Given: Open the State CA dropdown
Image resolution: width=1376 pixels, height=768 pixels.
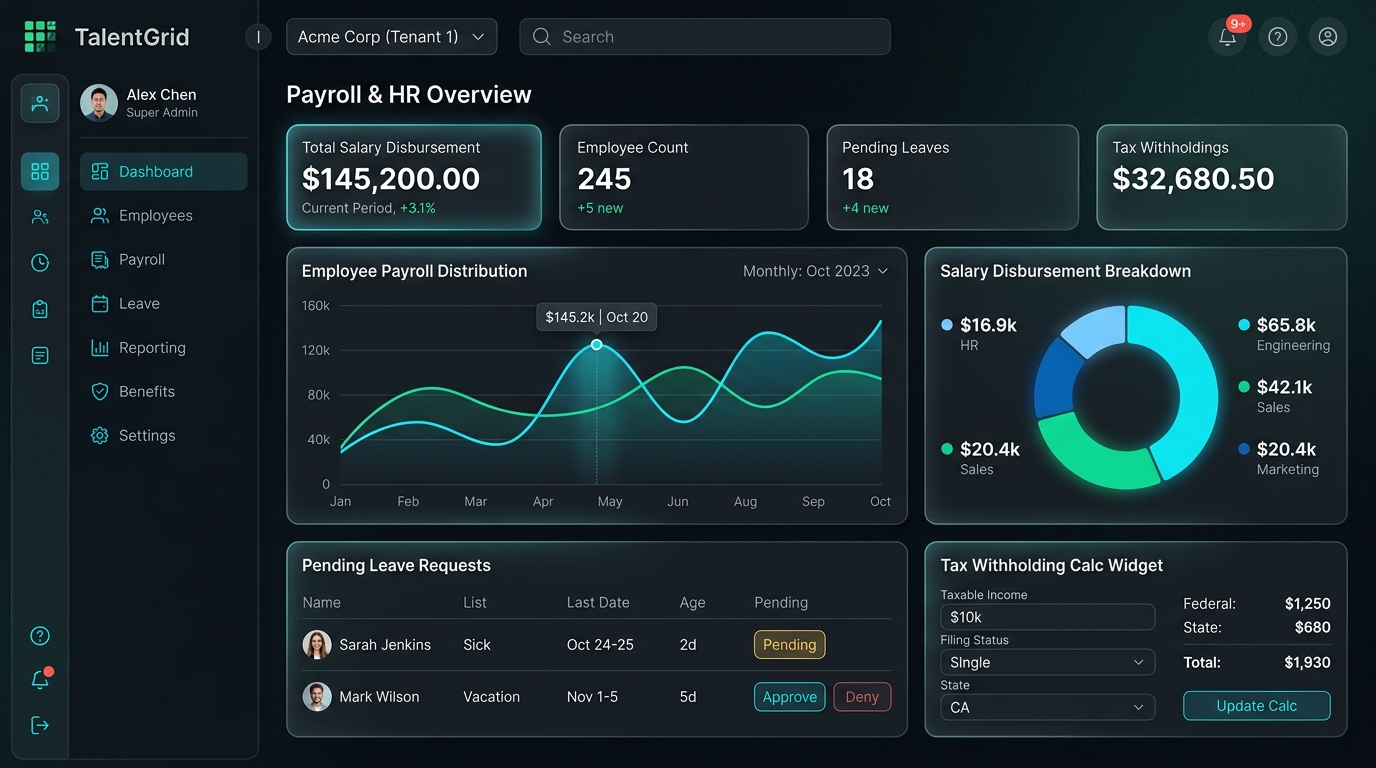Looking at the screenshot, I should [x=1048, y=707].
